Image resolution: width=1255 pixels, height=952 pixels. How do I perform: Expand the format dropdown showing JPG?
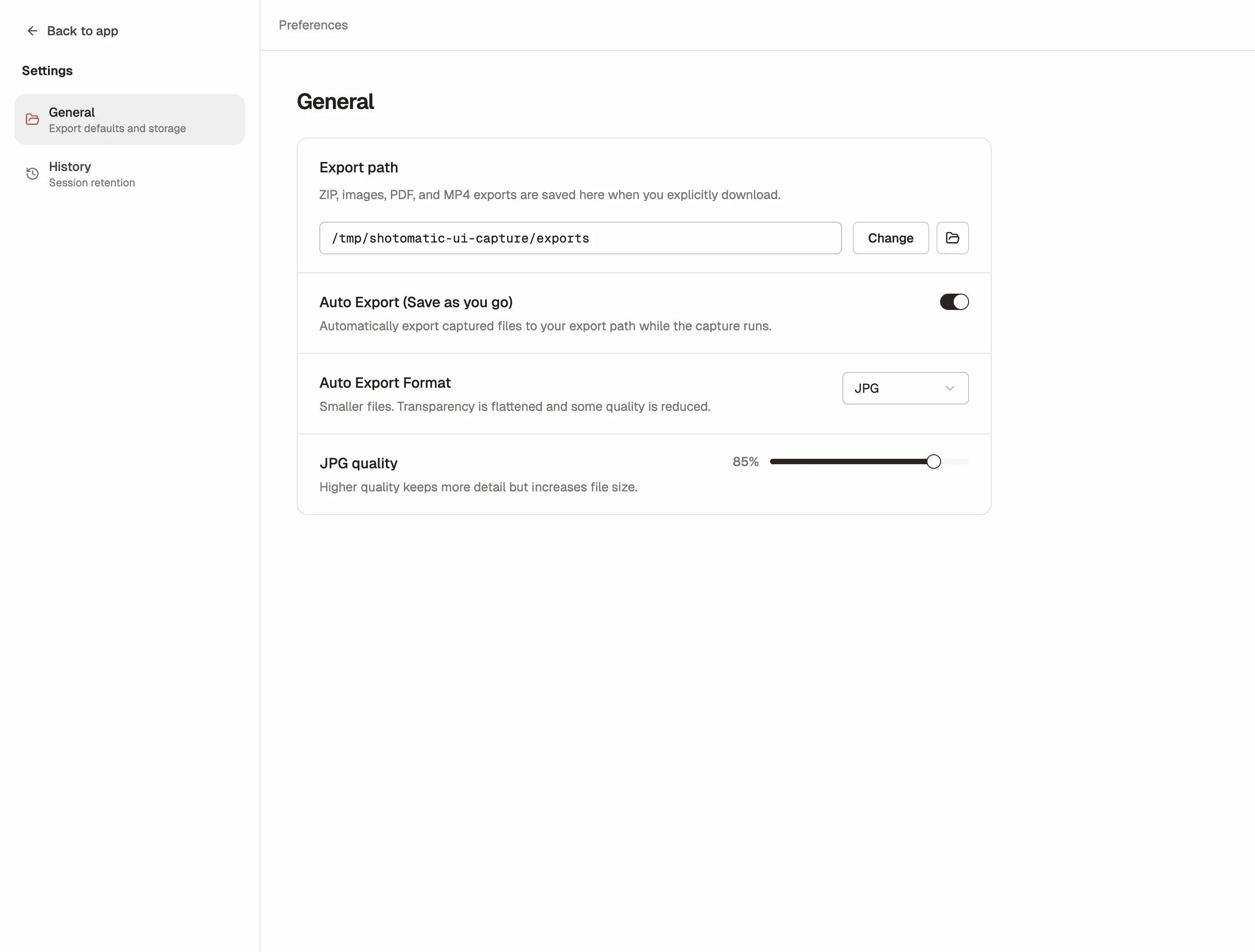coord(904,387)
